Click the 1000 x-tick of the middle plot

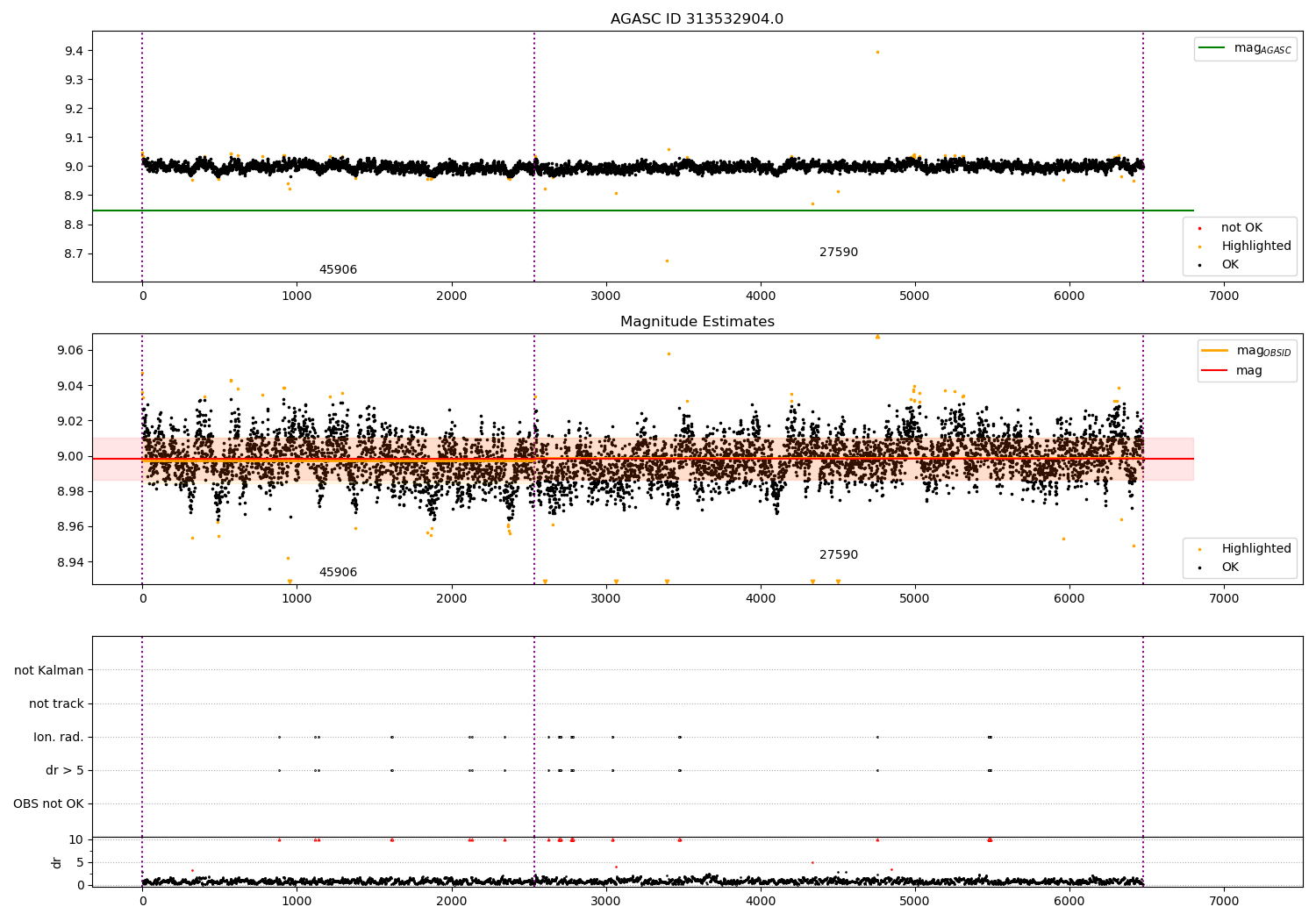(x=297, y=599)
